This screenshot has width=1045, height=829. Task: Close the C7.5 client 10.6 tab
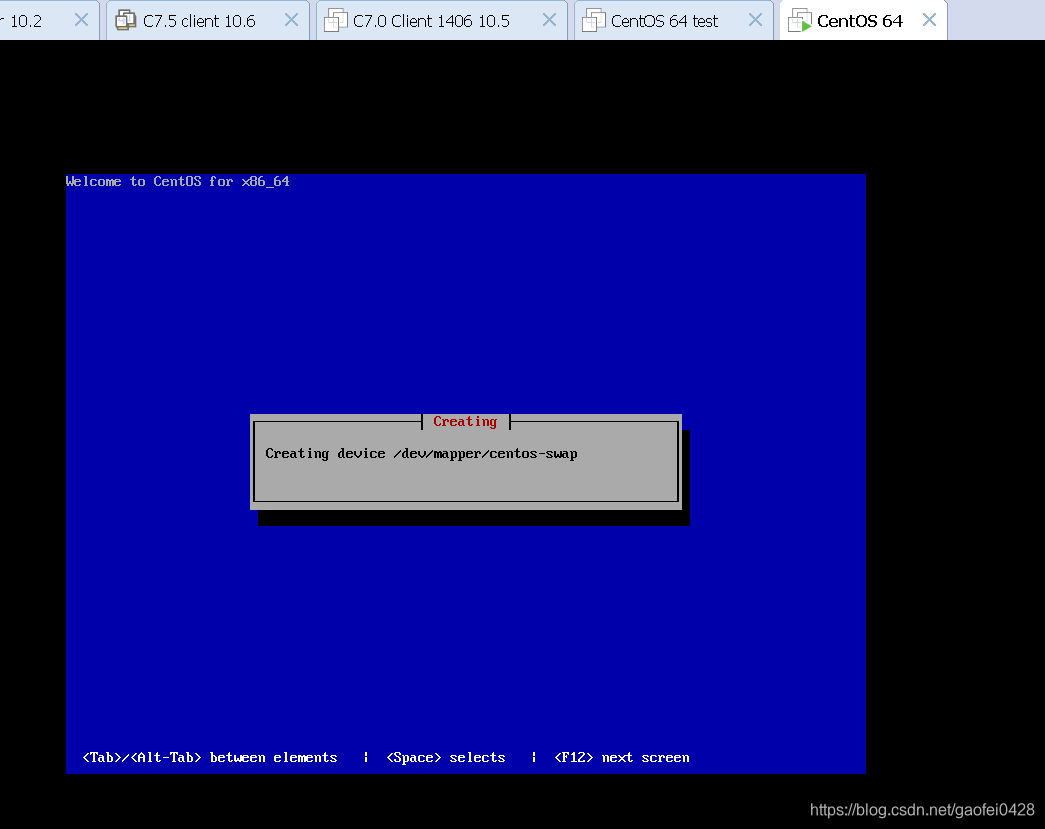[291, 20]
